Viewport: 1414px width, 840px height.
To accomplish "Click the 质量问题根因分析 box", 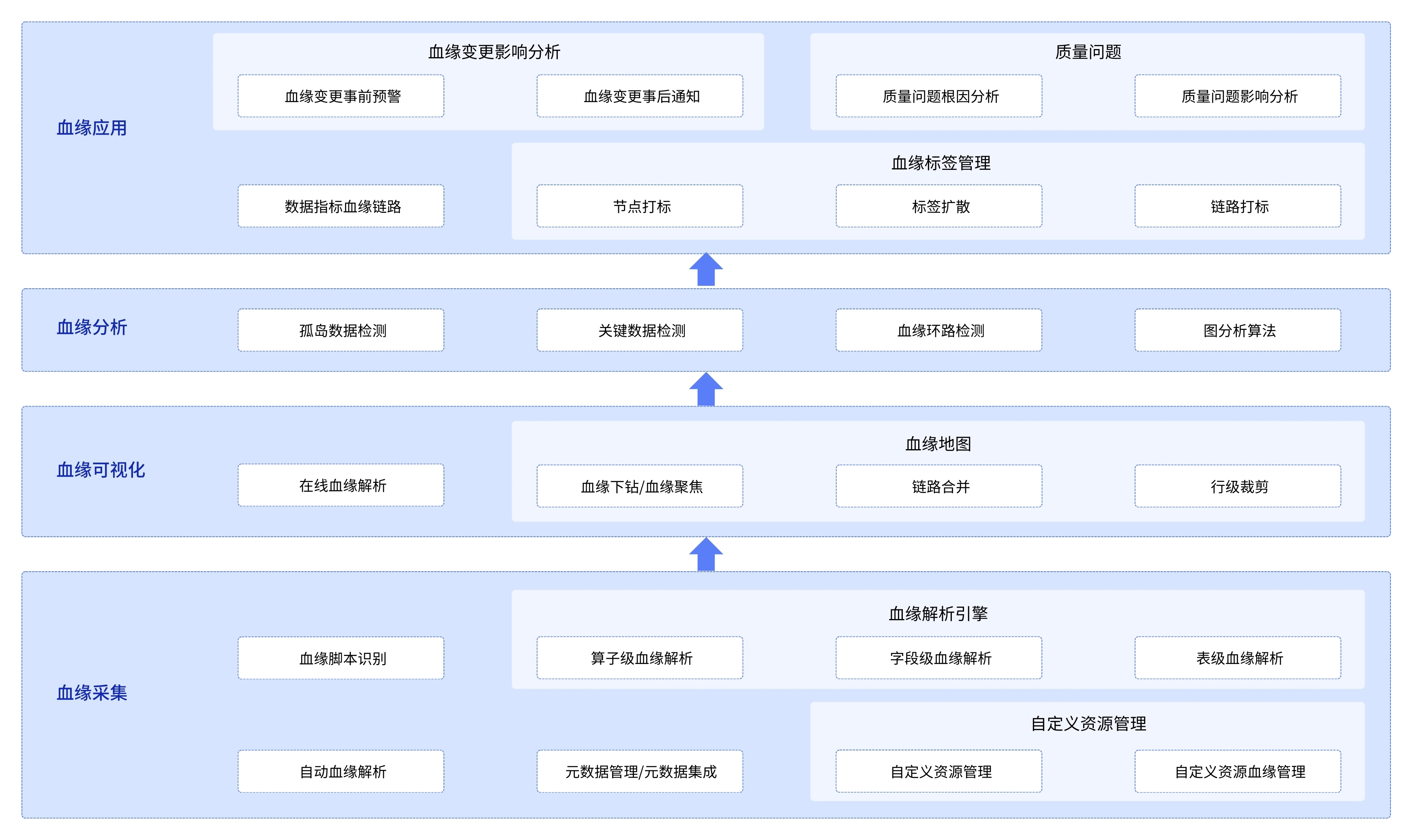I will pos(939,96).
